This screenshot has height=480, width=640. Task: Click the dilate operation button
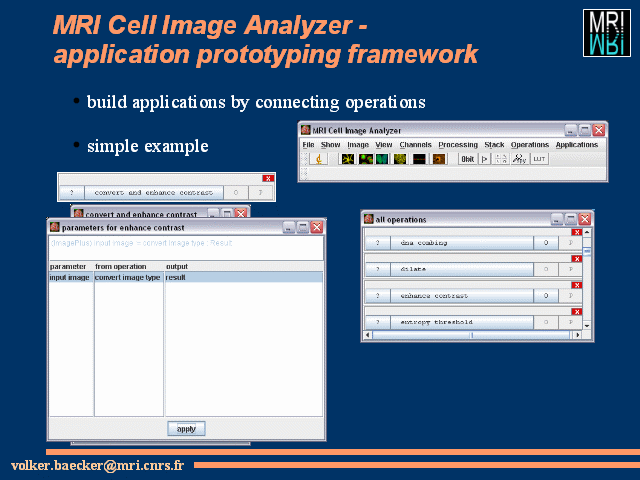462,269
